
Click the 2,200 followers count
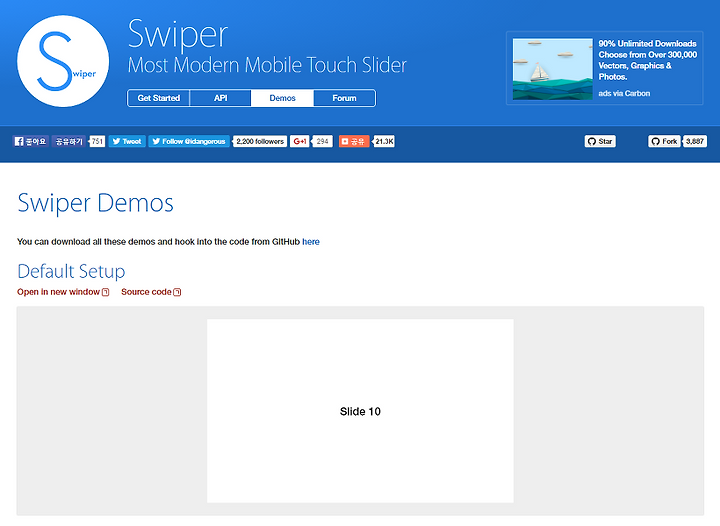260,141
